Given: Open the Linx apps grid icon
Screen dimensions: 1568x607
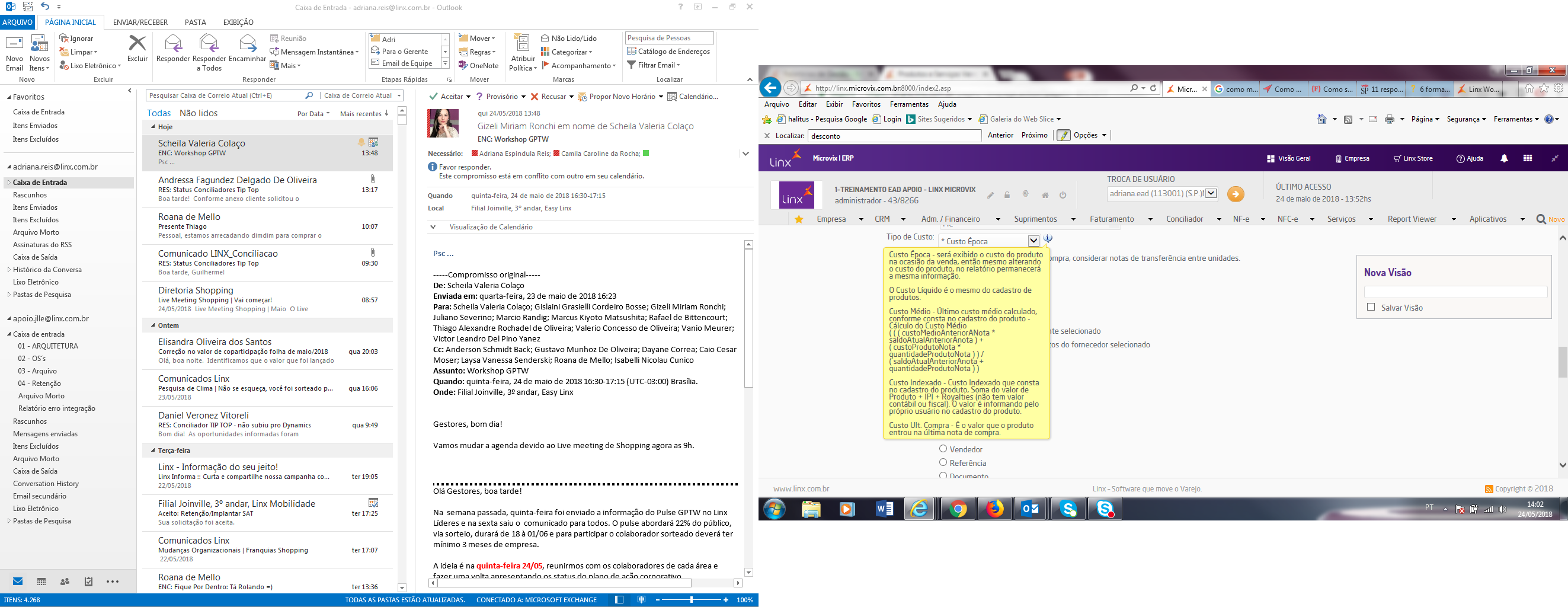Looking at the screenshot, I should coord(1527,158).
